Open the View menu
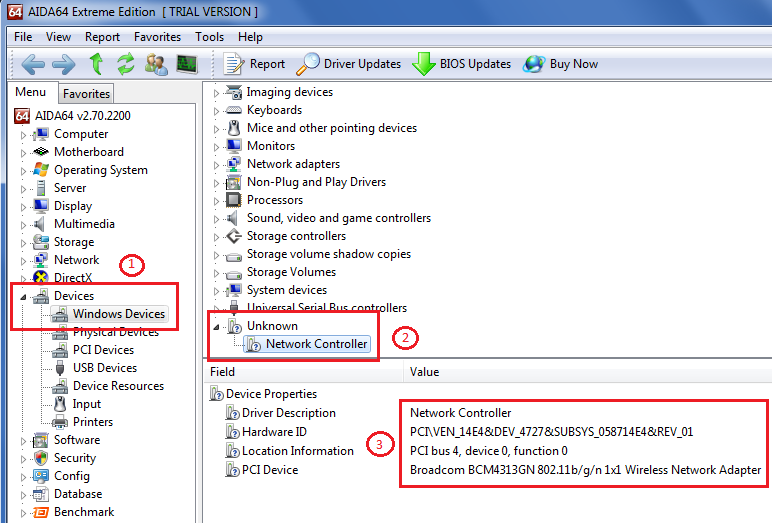 (58, 37)
